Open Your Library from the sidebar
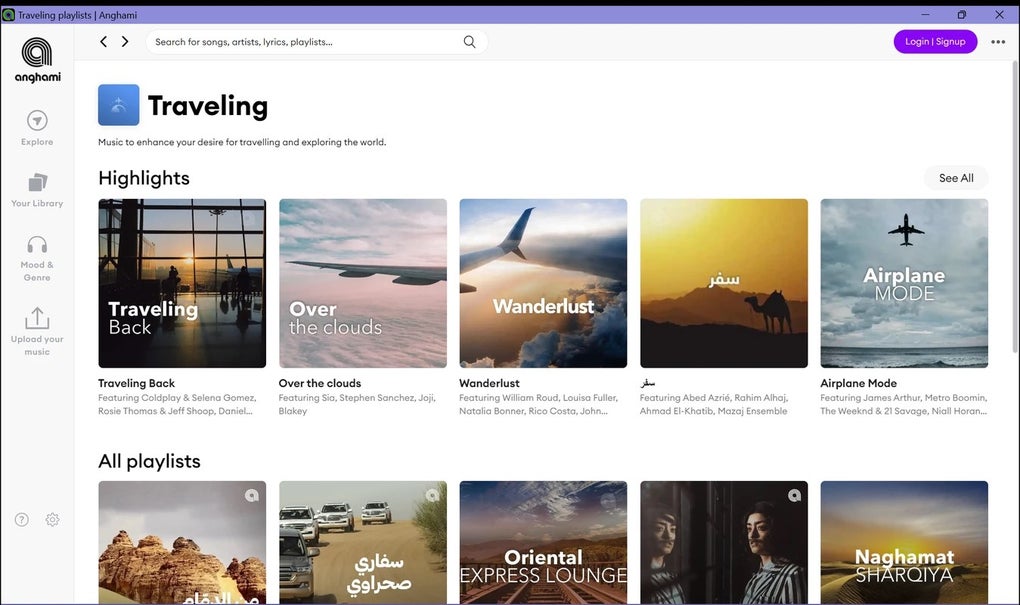This screenshot has width=1020, height=605. [36, 190]
